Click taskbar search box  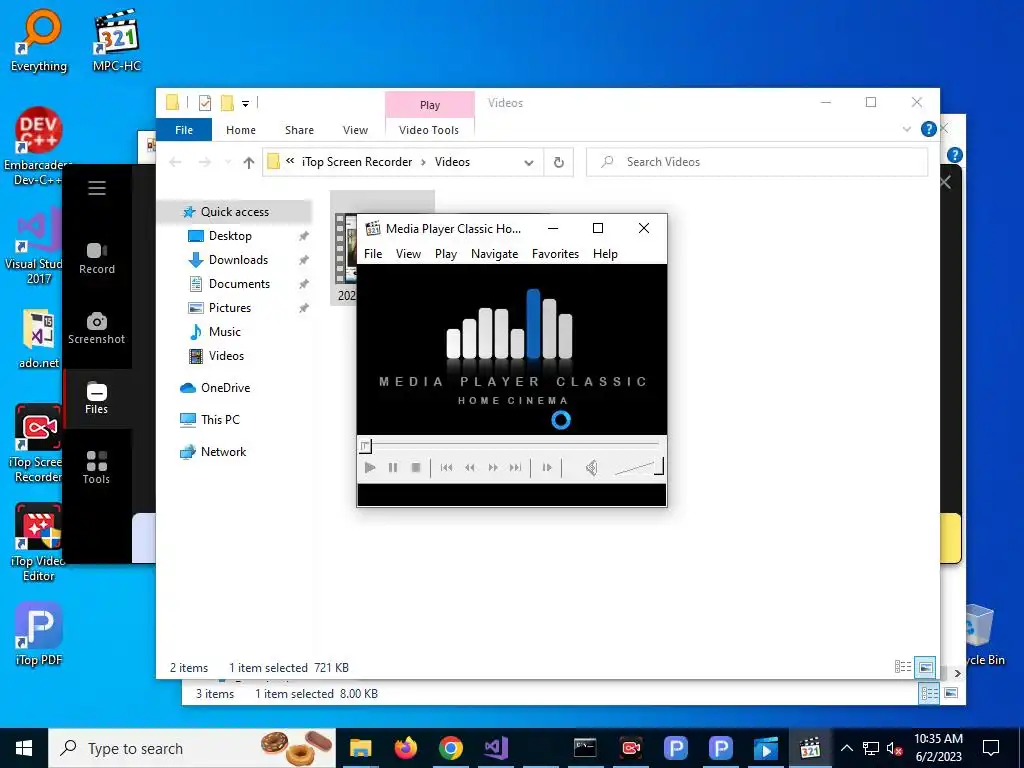click(192, 748)
